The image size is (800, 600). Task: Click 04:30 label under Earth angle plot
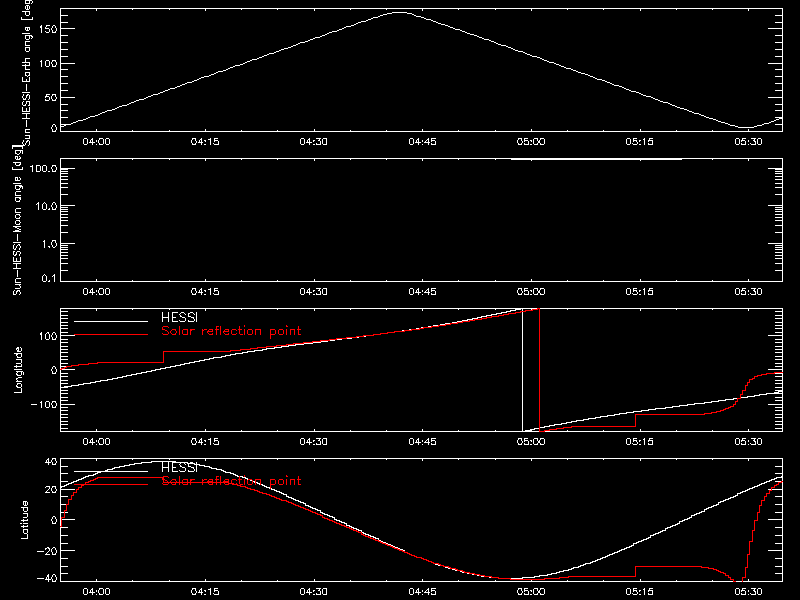click(x=314, y=141)
